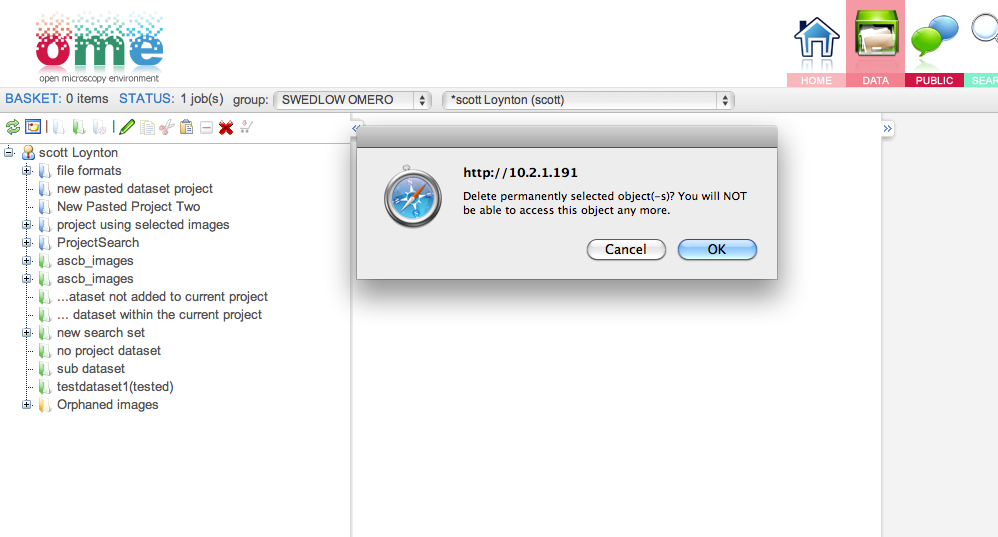Expand right panel with double chevron
Screen dimensions: 998x537
click(888, 129)
